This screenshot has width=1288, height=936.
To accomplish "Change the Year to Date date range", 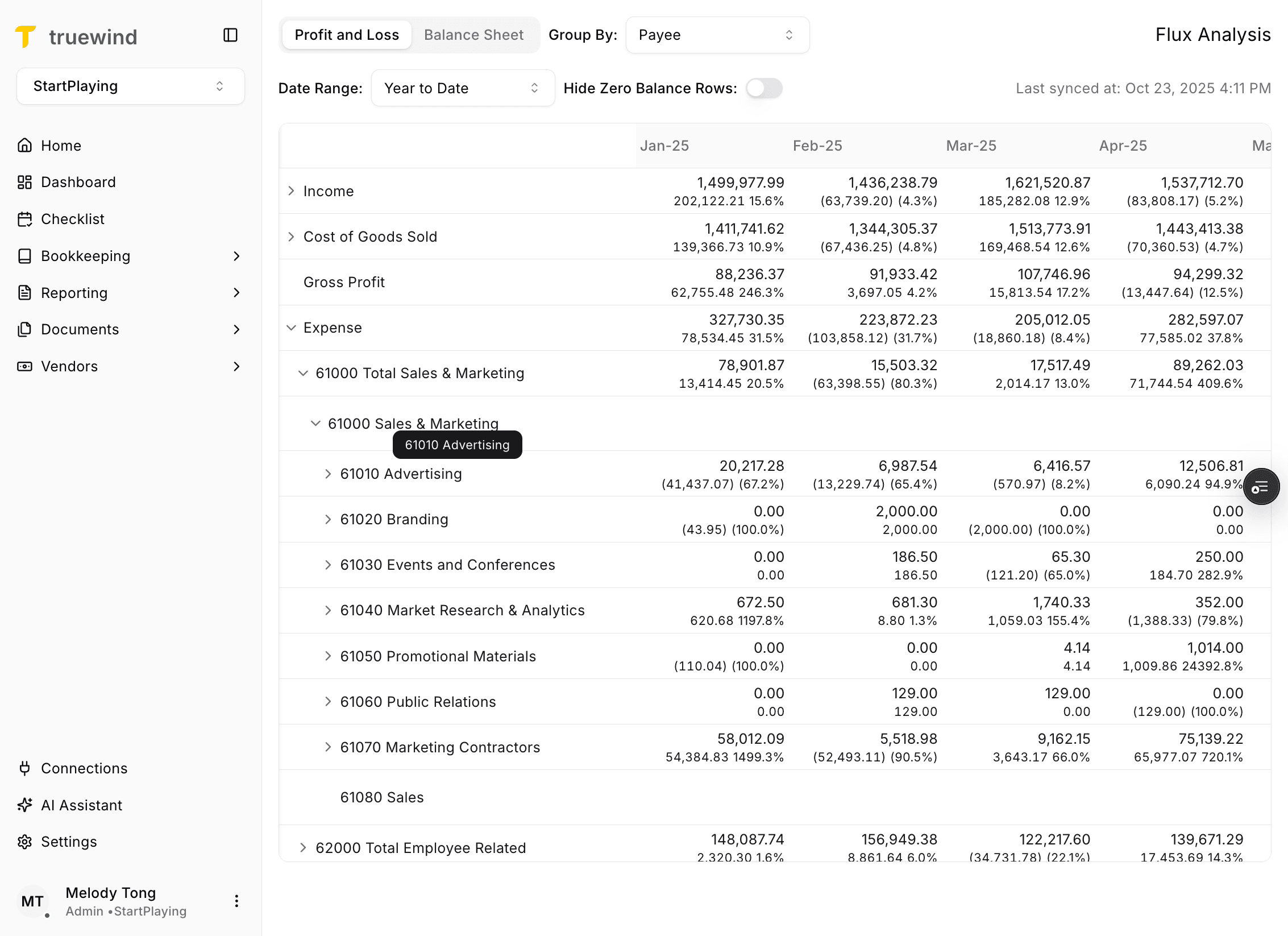I will [x=462, y=88].
